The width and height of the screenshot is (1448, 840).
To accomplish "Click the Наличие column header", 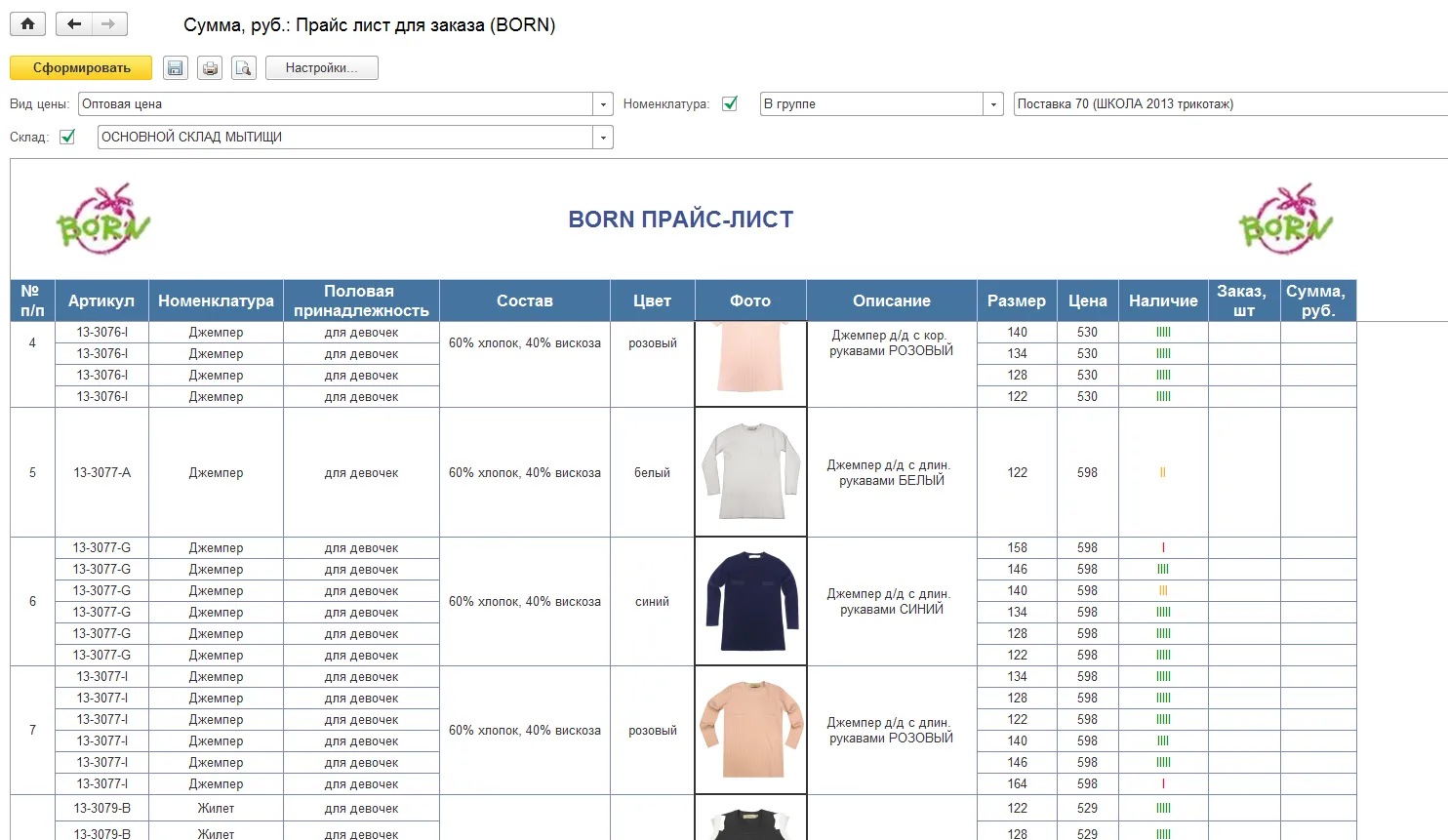I will (1163, 300).
